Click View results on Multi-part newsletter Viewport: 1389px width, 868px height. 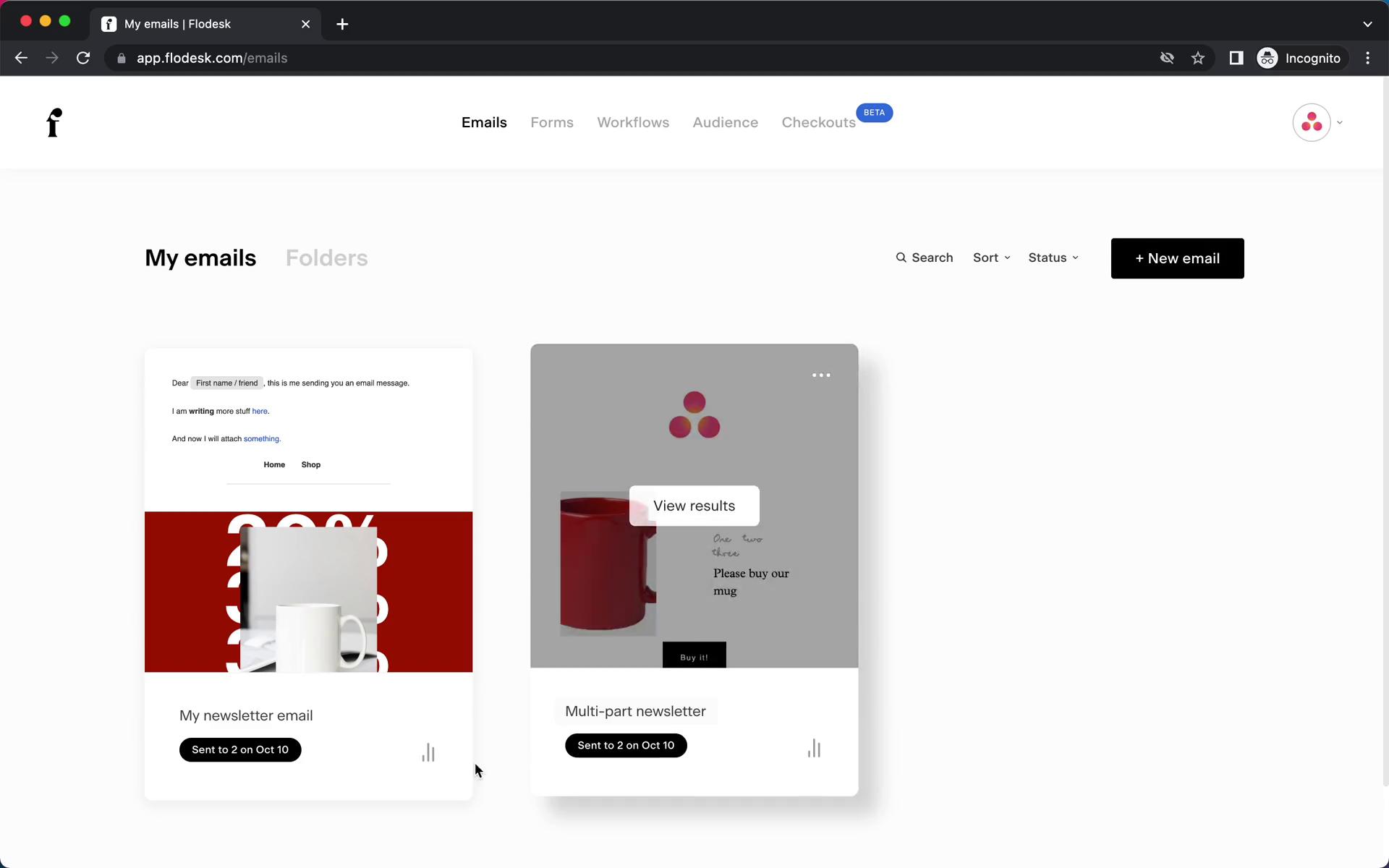693,504
